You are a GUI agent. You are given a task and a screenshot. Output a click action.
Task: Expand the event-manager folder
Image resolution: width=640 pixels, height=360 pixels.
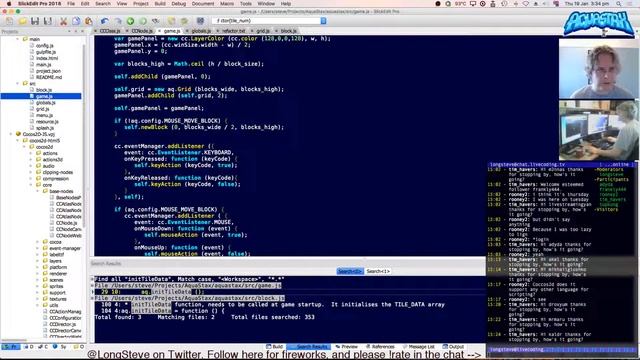pos(38,248)
